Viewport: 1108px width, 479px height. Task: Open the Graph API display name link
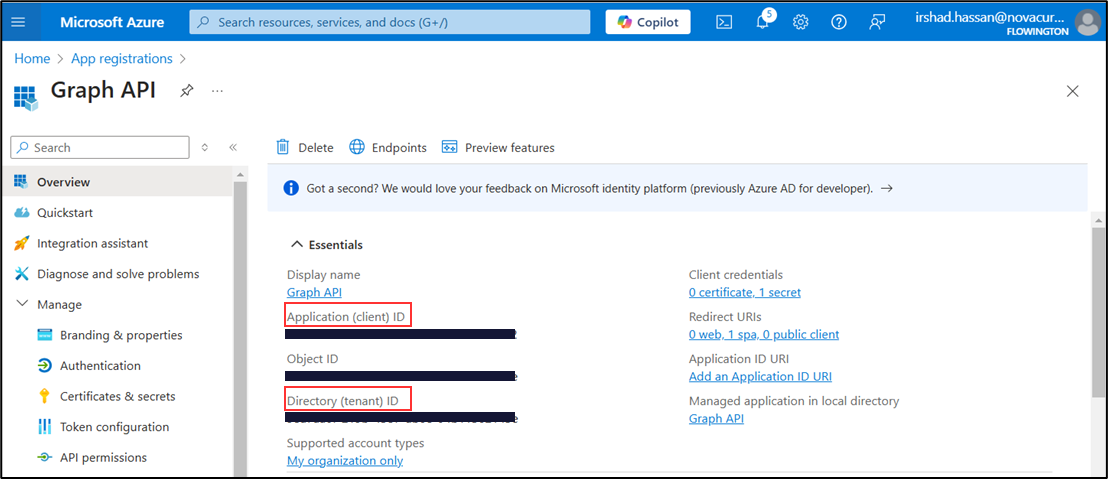(314, 292)
